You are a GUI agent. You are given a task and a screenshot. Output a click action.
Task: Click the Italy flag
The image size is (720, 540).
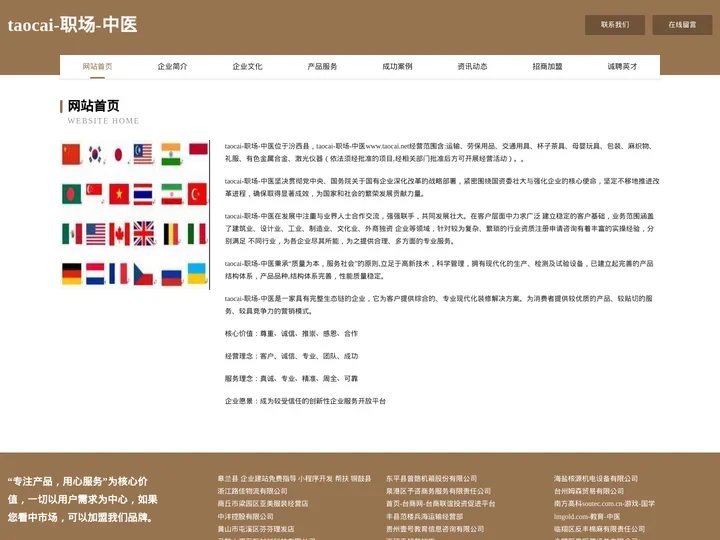pos(197,234)
